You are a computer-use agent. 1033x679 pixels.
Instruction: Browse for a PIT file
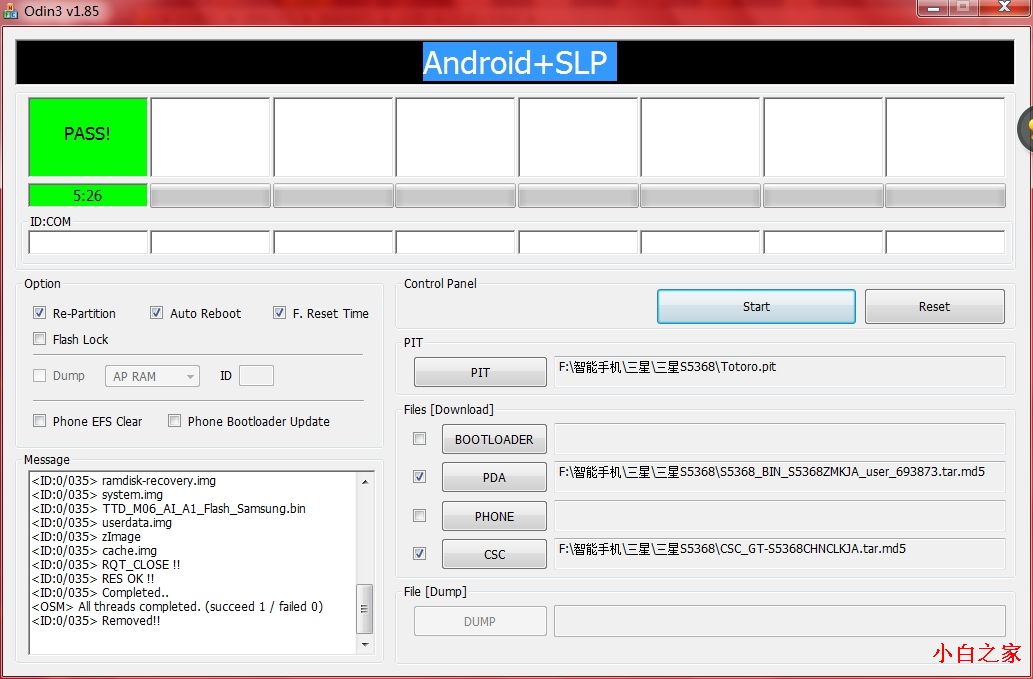point(480,372)
